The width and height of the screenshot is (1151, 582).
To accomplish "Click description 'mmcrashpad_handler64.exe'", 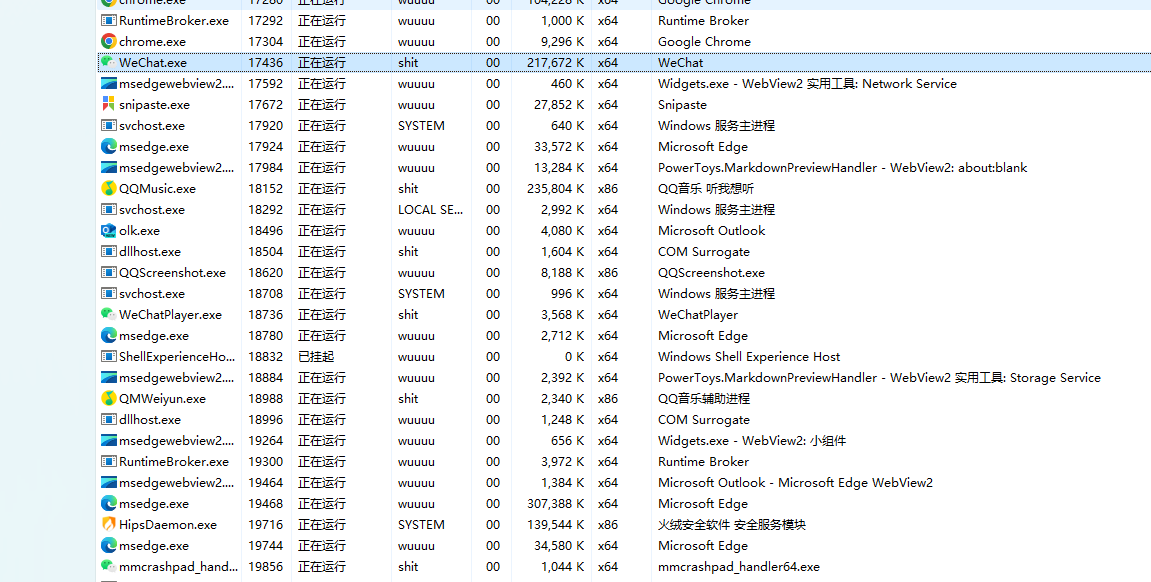I will point(738,567).
